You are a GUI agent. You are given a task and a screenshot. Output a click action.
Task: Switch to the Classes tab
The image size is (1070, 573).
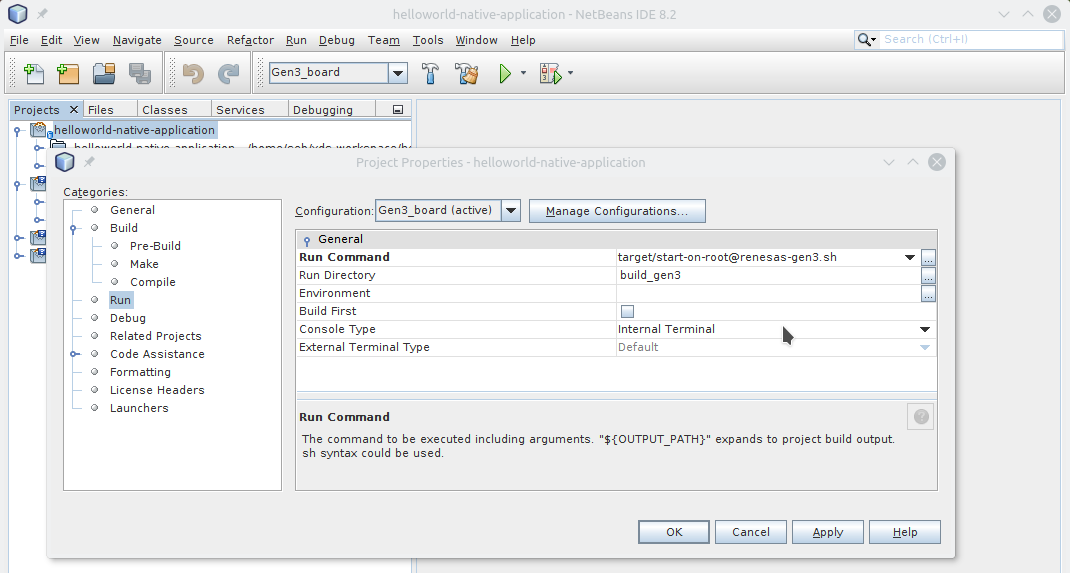coord(173,110)
